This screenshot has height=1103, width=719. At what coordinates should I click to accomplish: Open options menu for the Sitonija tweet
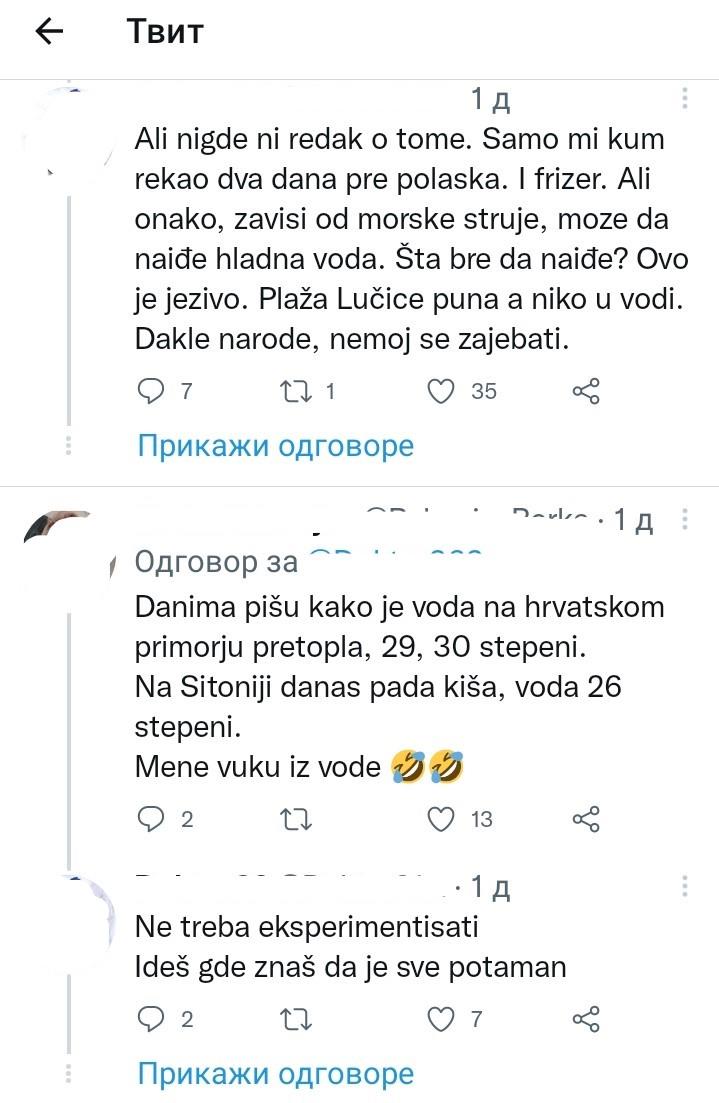tap(685, 521)
